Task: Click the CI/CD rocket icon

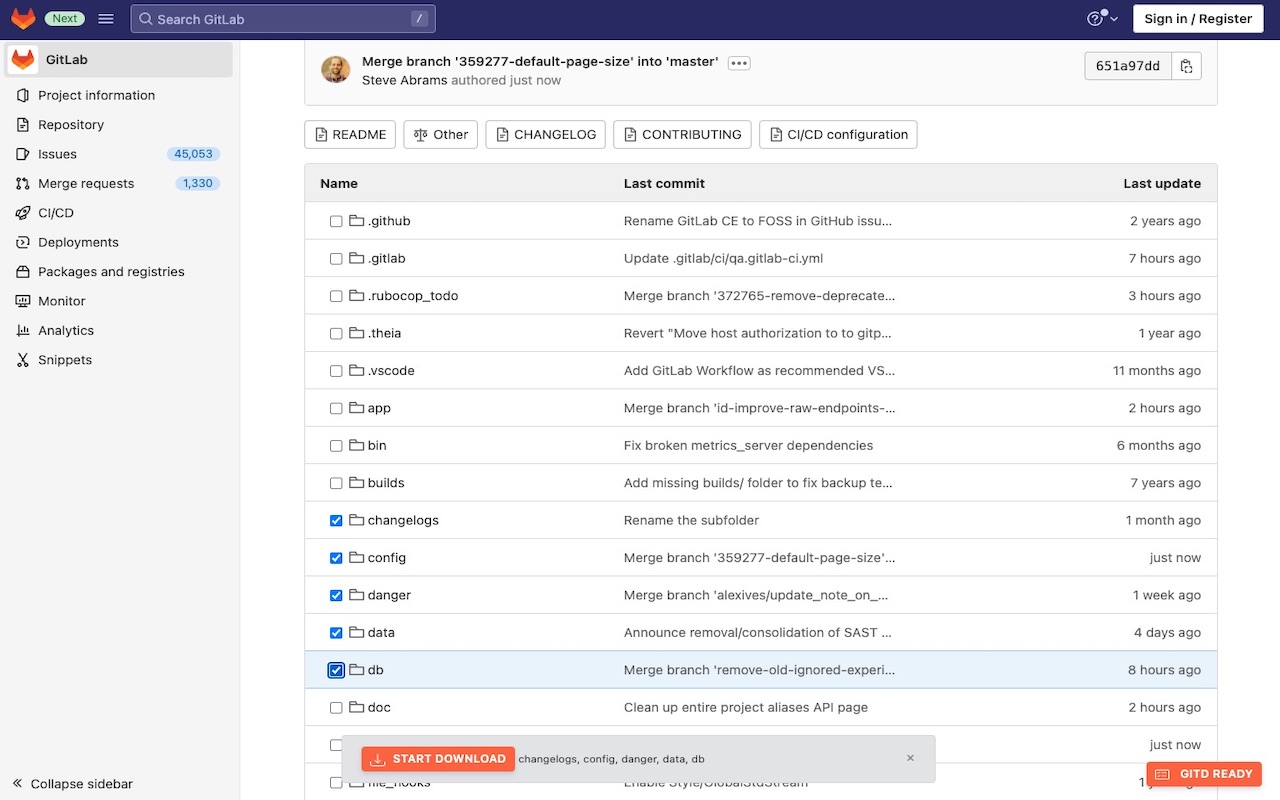Action: [23, 213]
